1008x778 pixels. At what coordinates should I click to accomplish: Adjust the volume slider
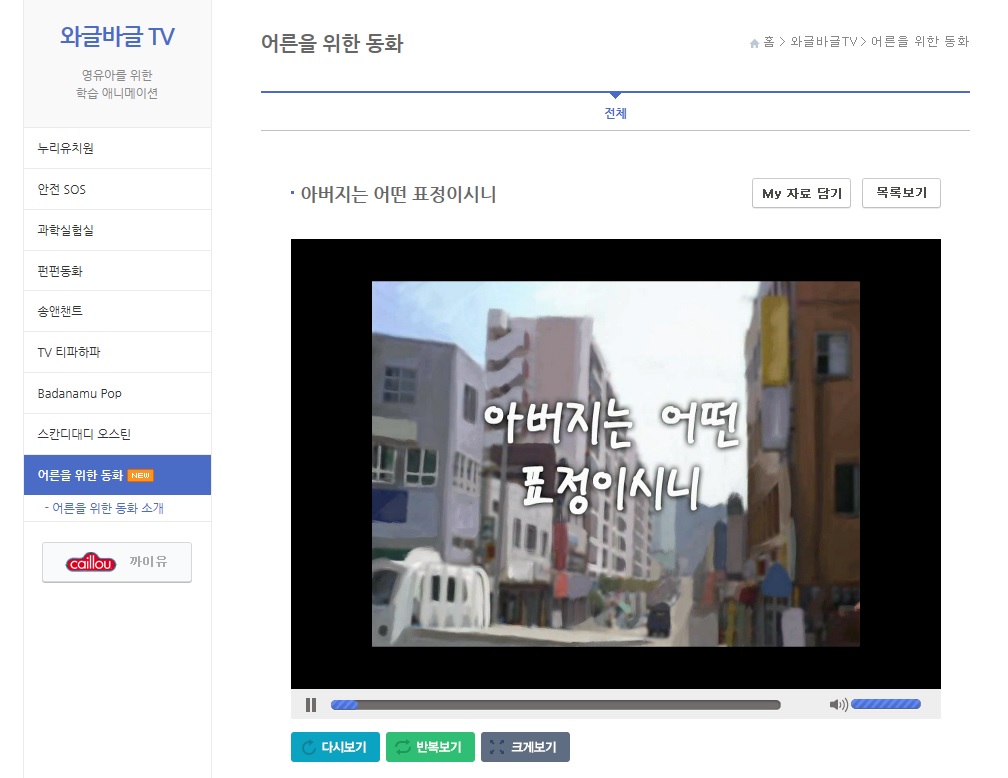(x=886, y=704)
